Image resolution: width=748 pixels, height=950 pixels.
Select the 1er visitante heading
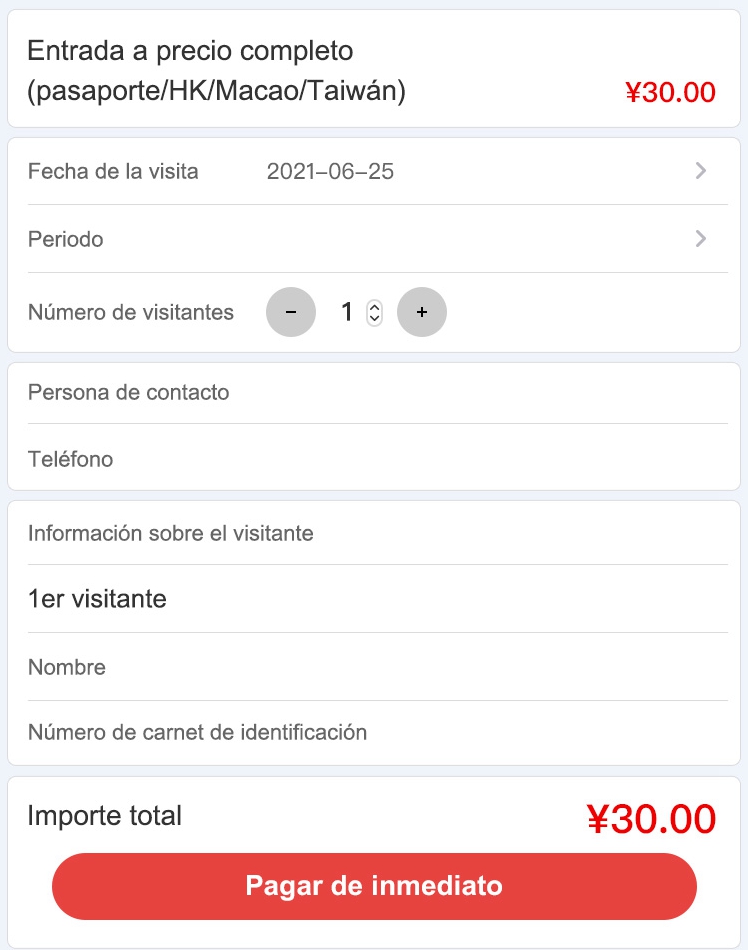click(97, 599)
